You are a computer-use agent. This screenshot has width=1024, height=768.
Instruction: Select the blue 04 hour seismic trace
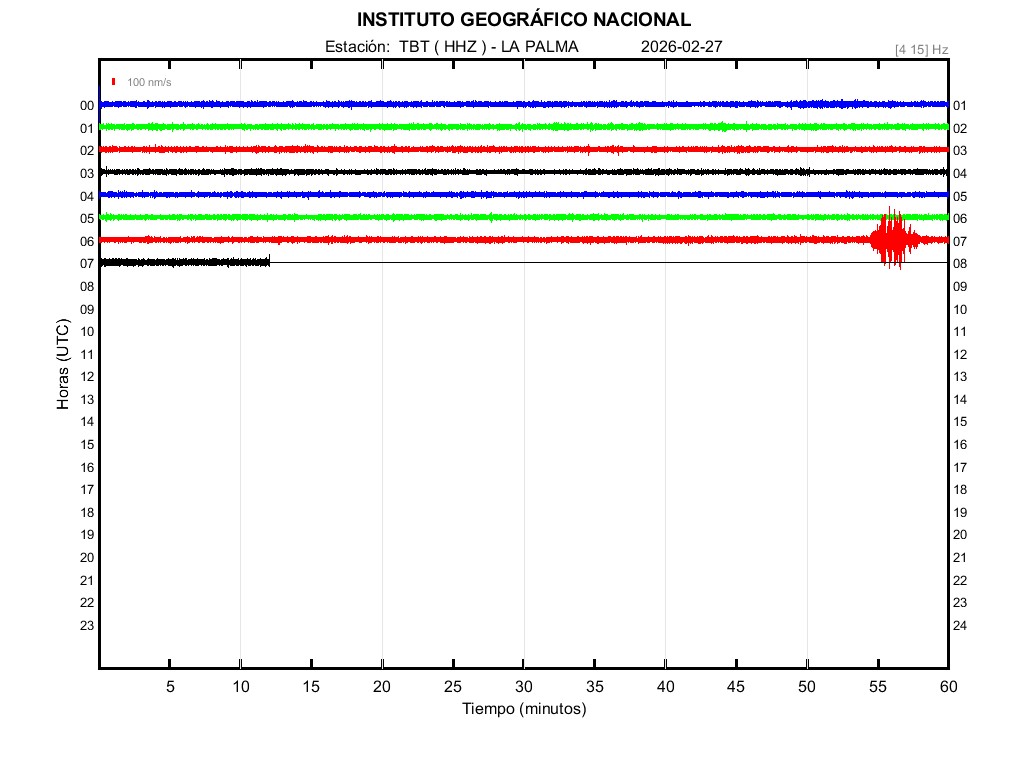[500, 194]
